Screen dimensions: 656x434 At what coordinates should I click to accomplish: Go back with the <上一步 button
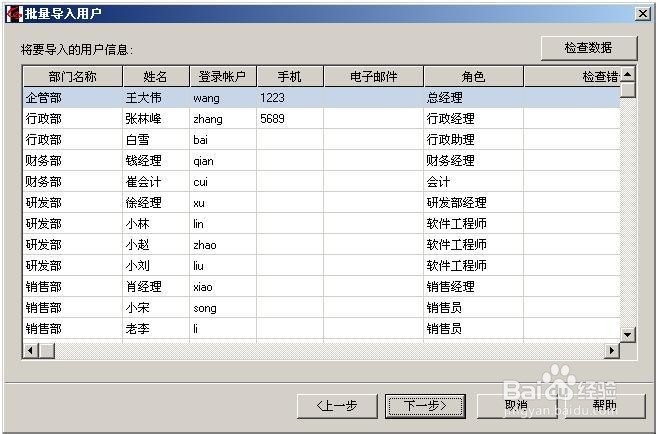point(337,406)
